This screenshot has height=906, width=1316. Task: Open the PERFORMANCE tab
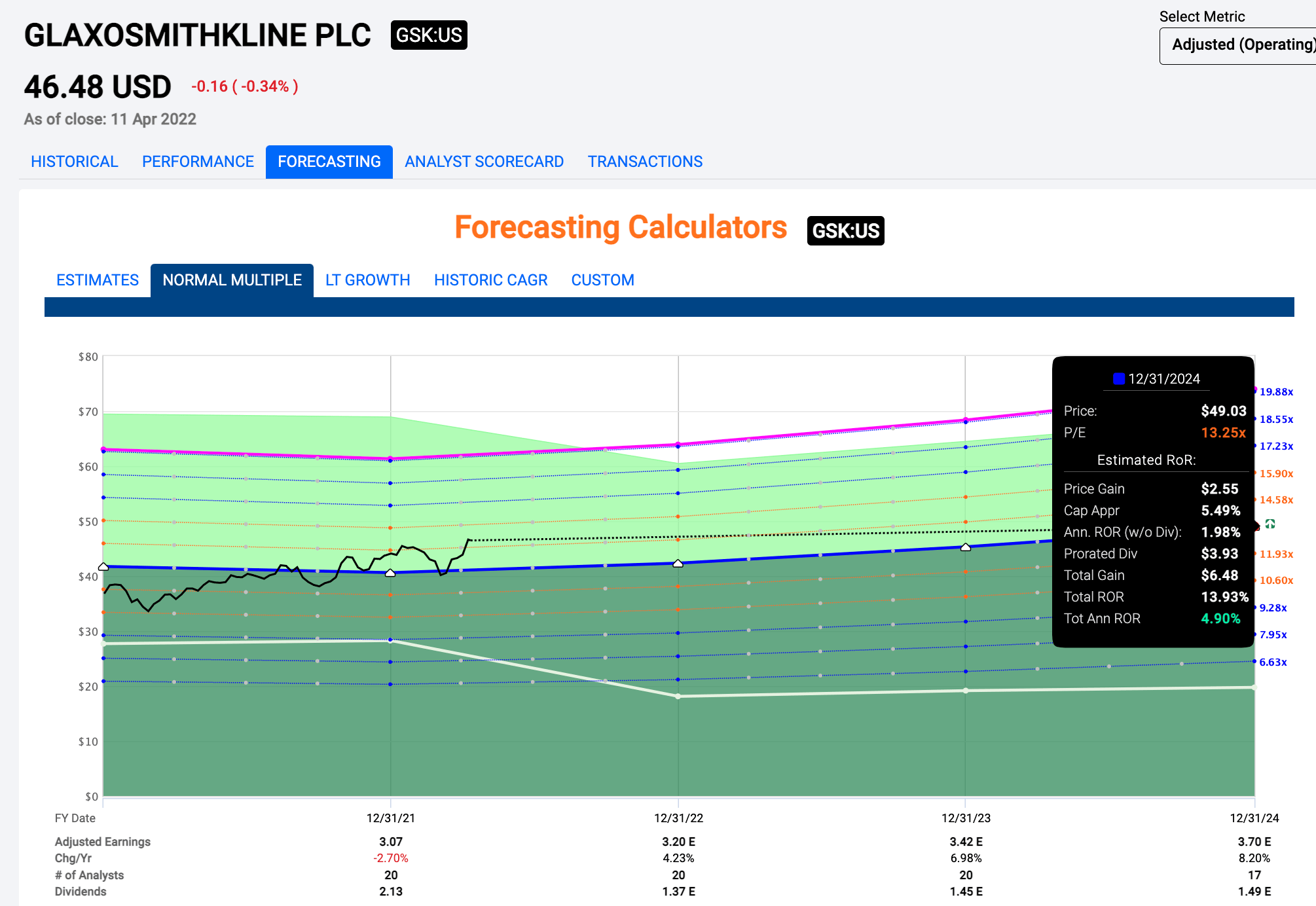tap(198, 162)
